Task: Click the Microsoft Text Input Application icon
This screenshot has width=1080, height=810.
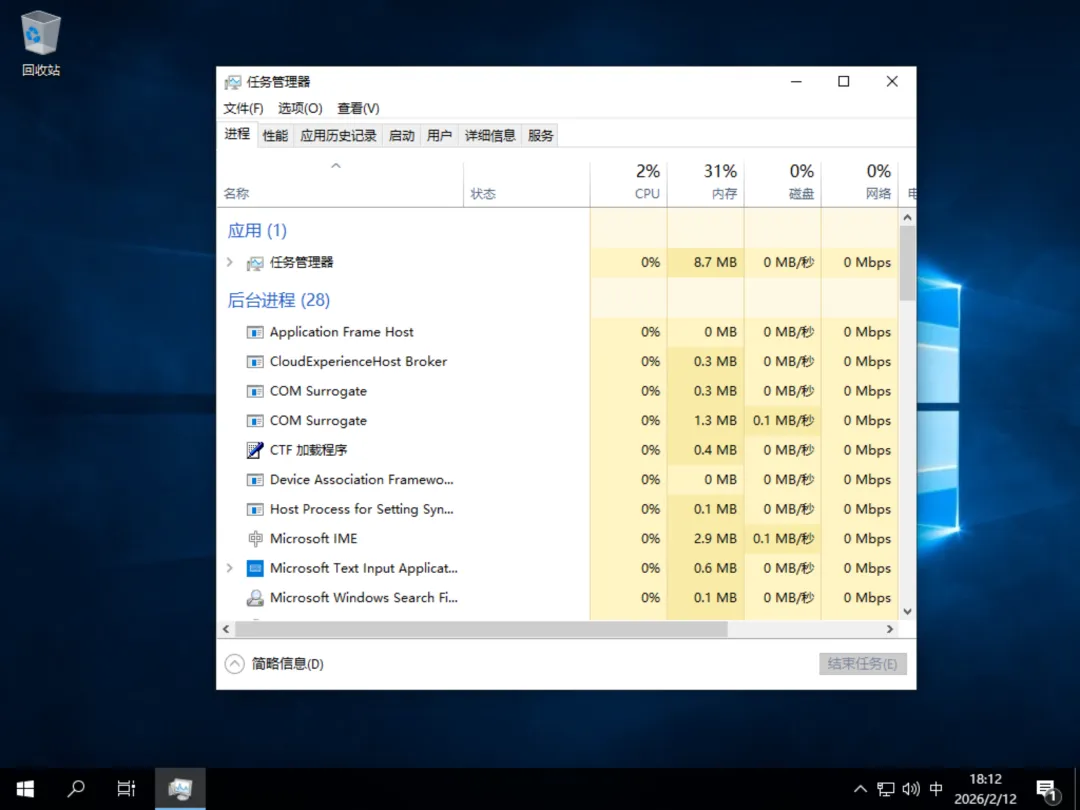Action: (255, 568)
